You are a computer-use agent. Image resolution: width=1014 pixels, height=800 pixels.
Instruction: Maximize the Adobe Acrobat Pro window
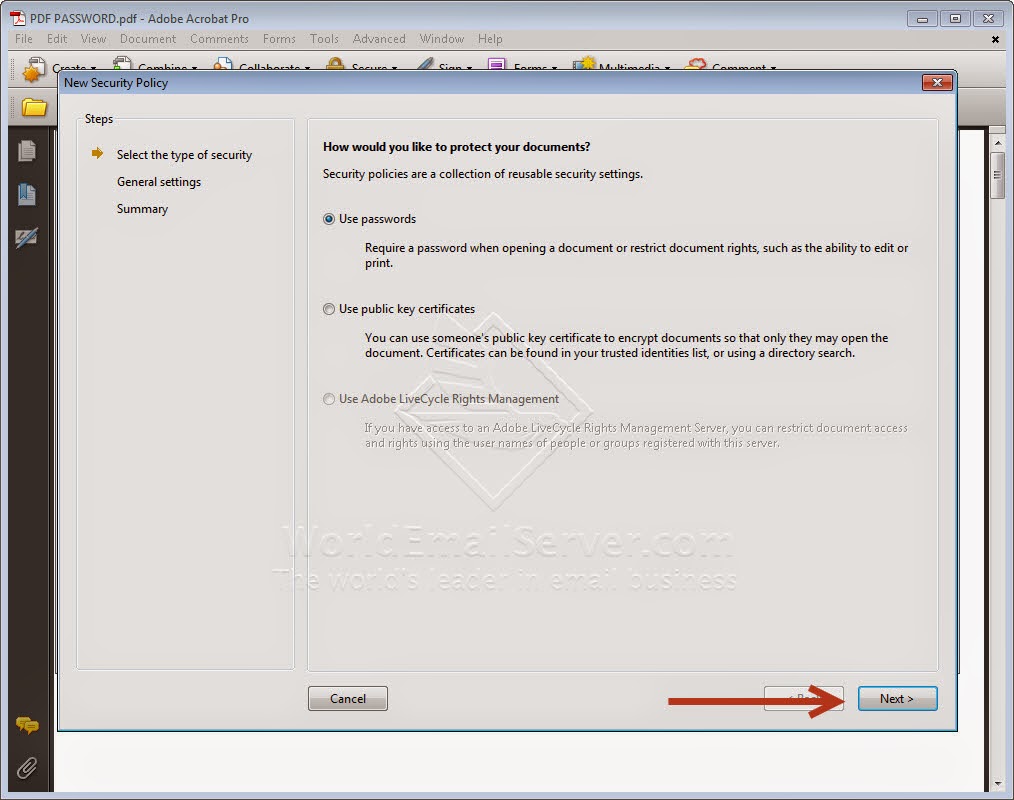click(x=955, y=19)
